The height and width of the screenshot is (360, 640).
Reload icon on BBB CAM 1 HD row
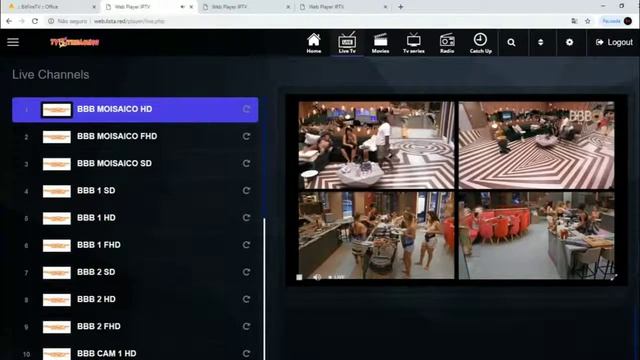coord(246,353)
